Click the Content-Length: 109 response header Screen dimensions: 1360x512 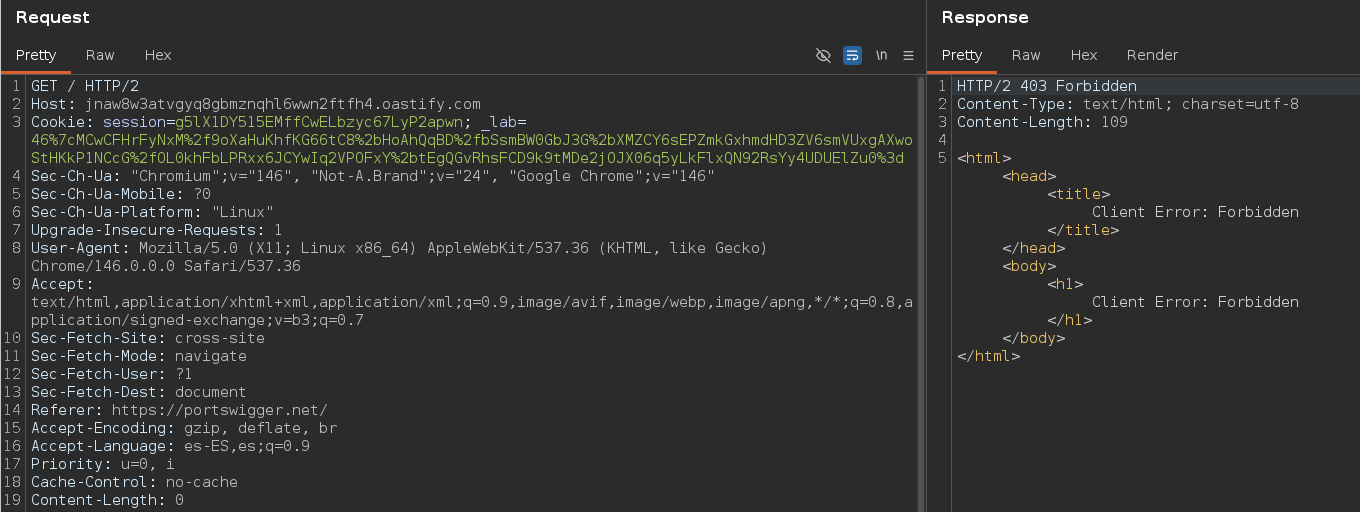click(1042, 122)
